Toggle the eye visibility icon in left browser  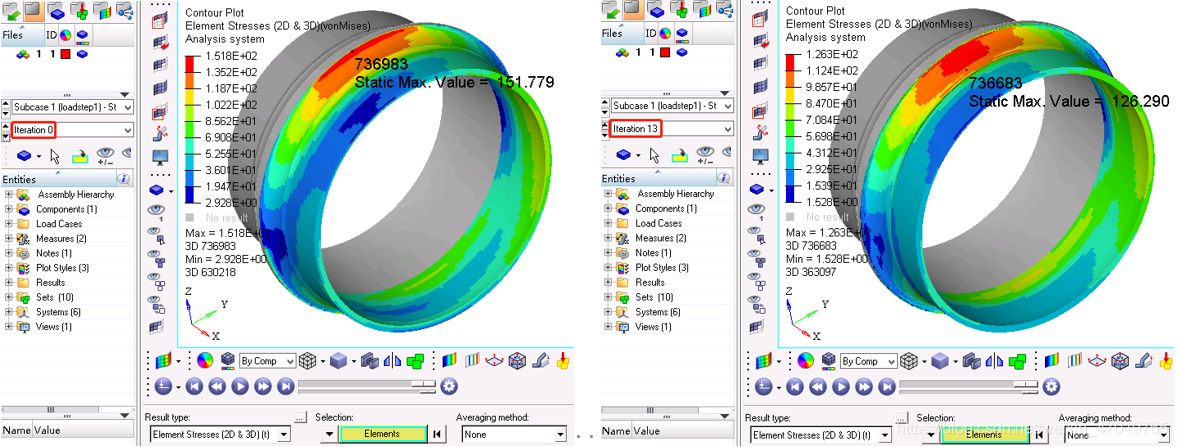click(x=106, y=155)
